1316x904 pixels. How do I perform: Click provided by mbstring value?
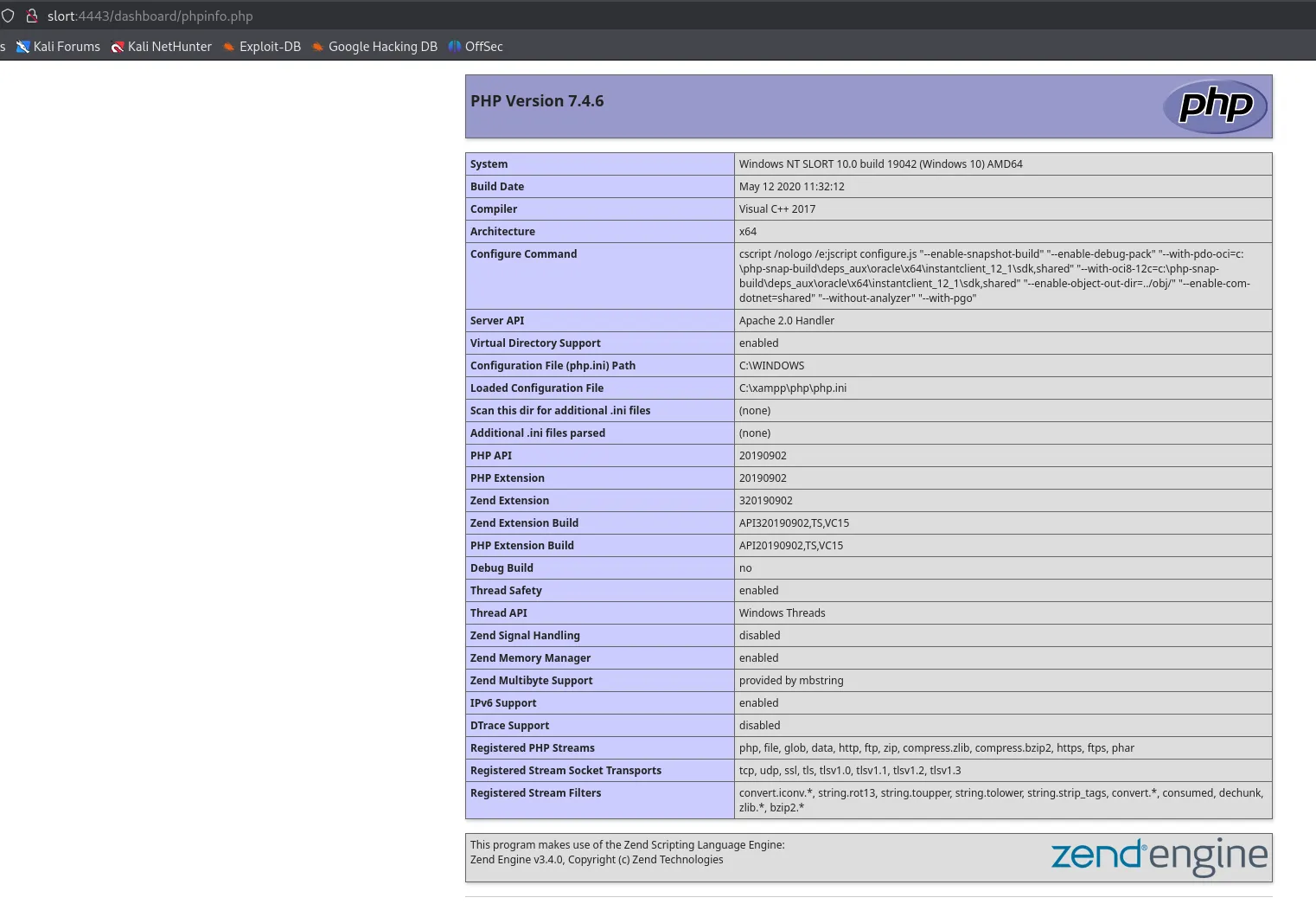(x=791, y=681)
